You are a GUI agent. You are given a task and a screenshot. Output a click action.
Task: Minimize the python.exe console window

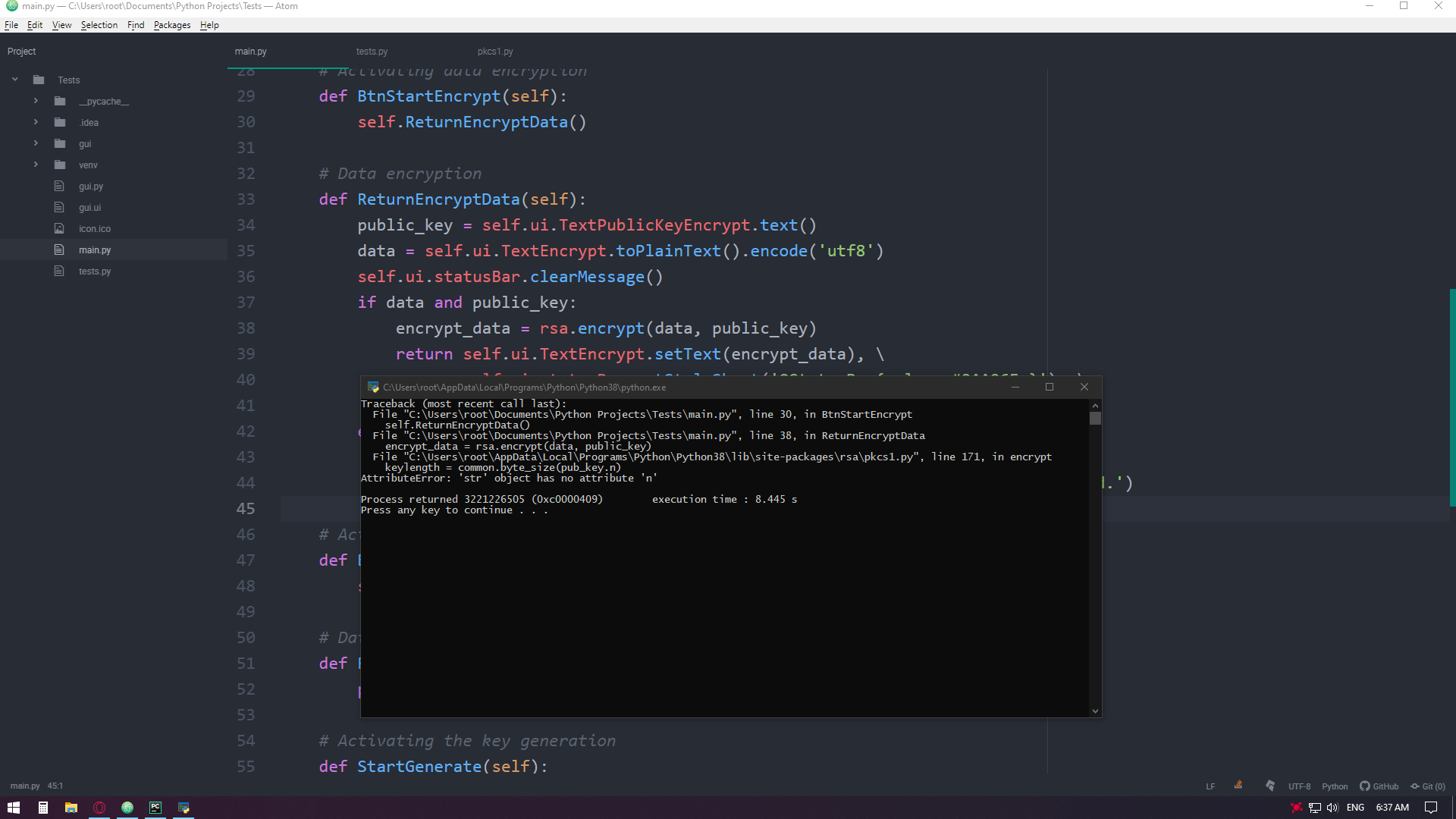[x=1015, y=387]
